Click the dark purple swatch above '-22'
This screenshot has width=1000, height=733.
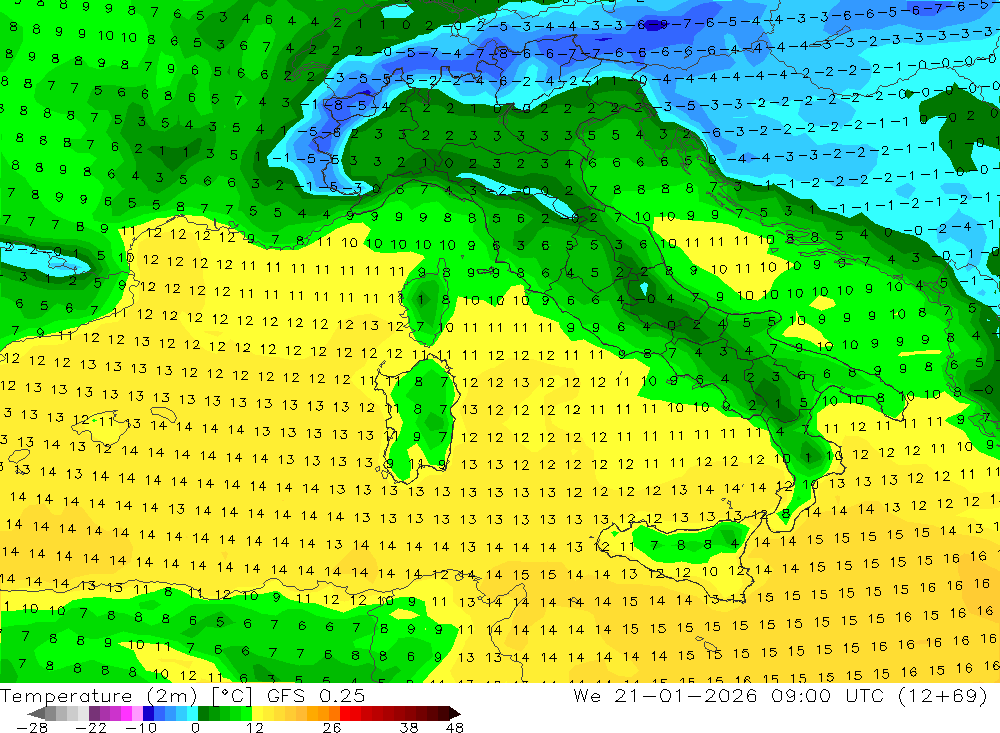pyautogui.click(x=94, y=713)
